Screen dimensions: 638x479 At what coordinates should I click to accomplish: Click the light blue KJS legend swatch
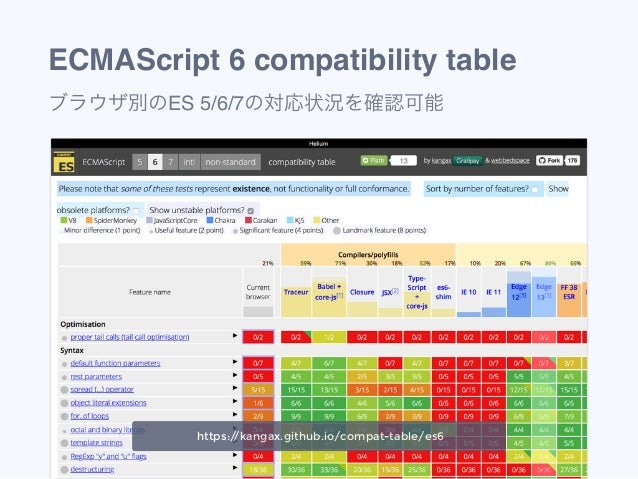click(290, 220)
